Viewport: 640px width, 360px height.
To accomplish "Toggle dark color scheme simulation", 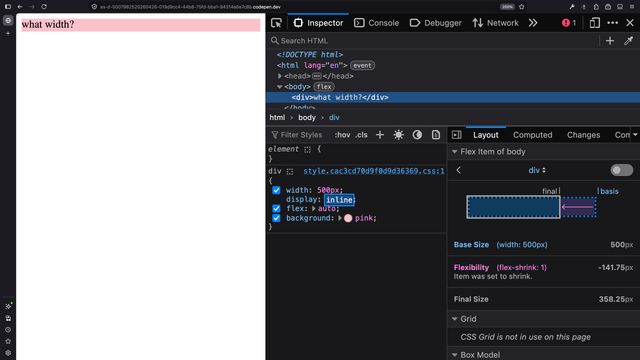I will tap(417, 135).
